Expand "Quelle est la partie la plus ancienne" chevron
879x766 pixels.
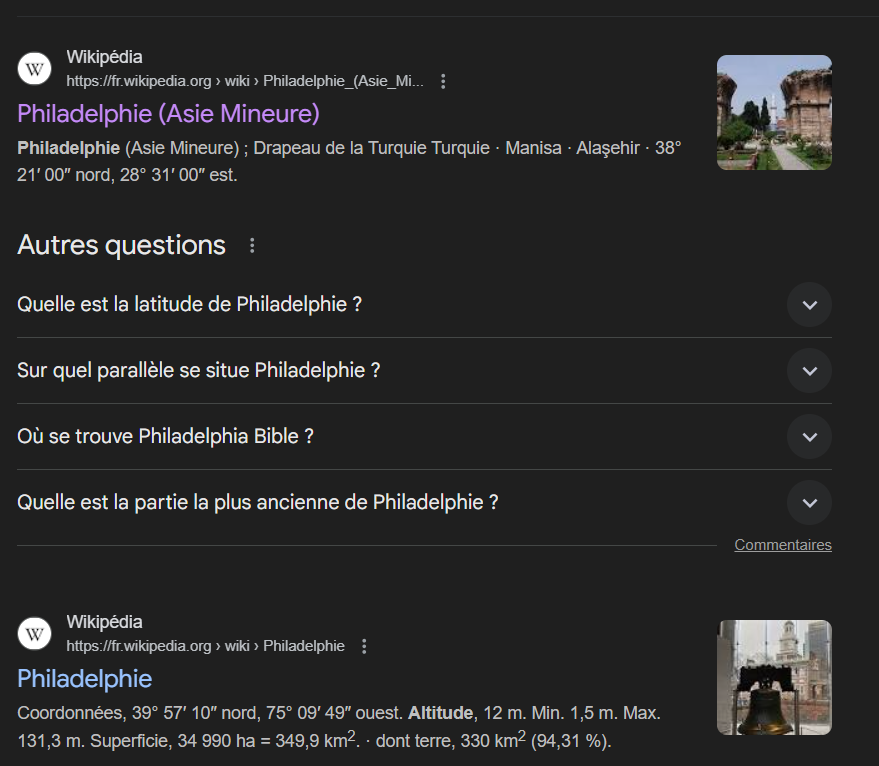[809, 502]
